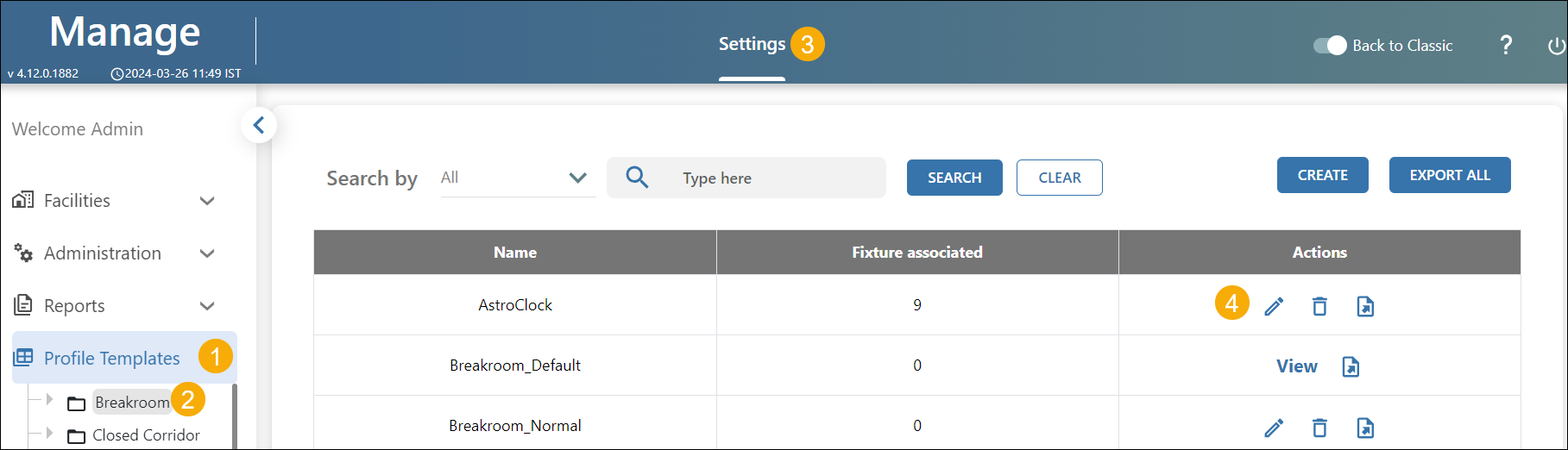Click the Name column header
This screenshot has height=450, width=1568.
pos(515,253)
